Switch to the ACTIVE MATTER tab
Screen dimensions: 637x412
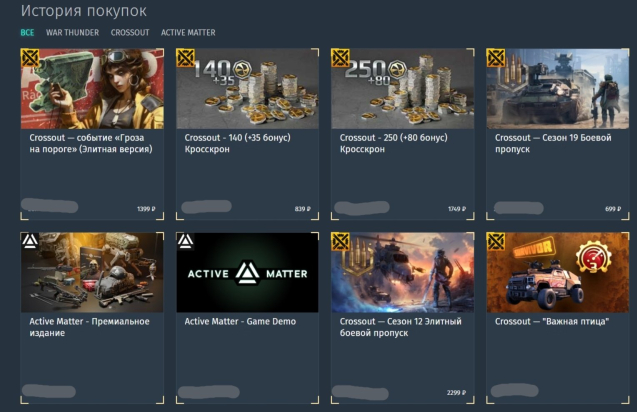tap(188, 33)
